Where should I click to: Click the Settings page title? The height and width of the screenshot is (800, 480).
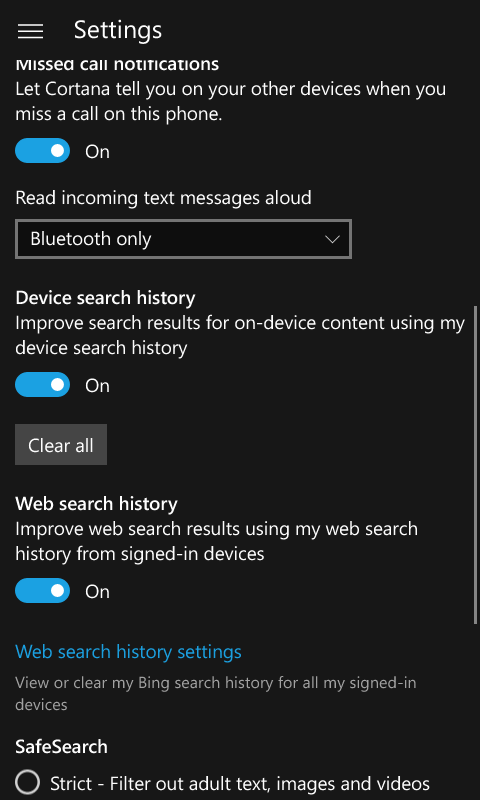[118, 30]
